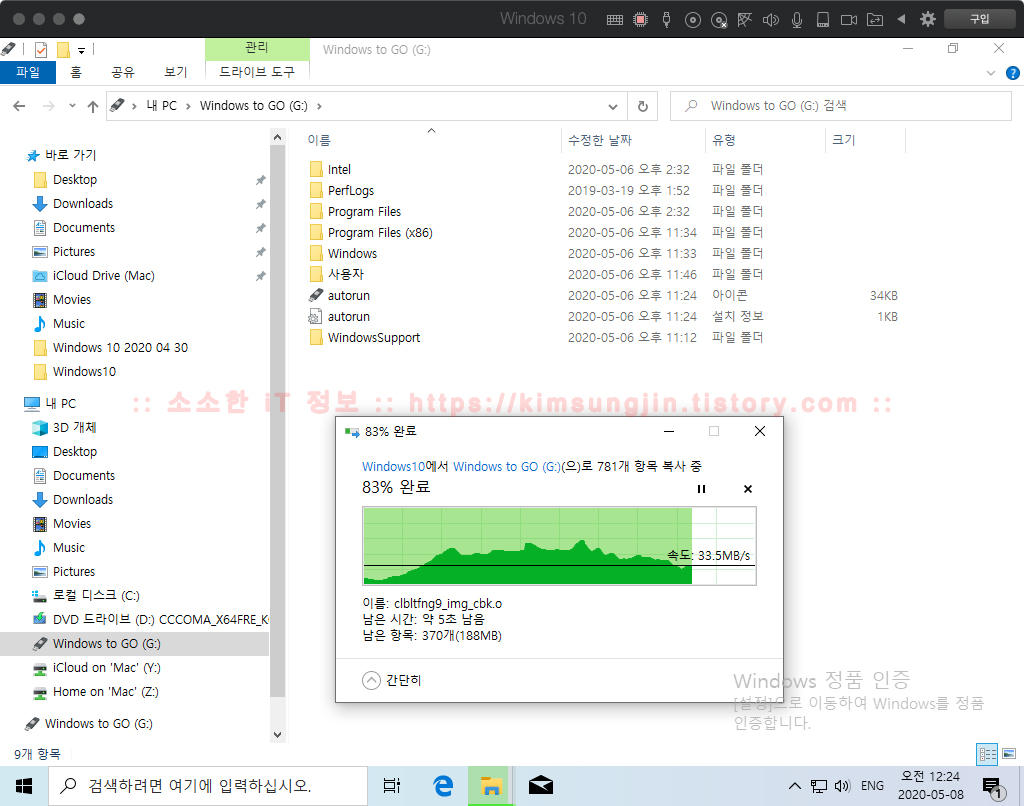Open Windows 10 2020 04 30 folder
This screenshot has height=806, width=1024.
coord(120,347)
